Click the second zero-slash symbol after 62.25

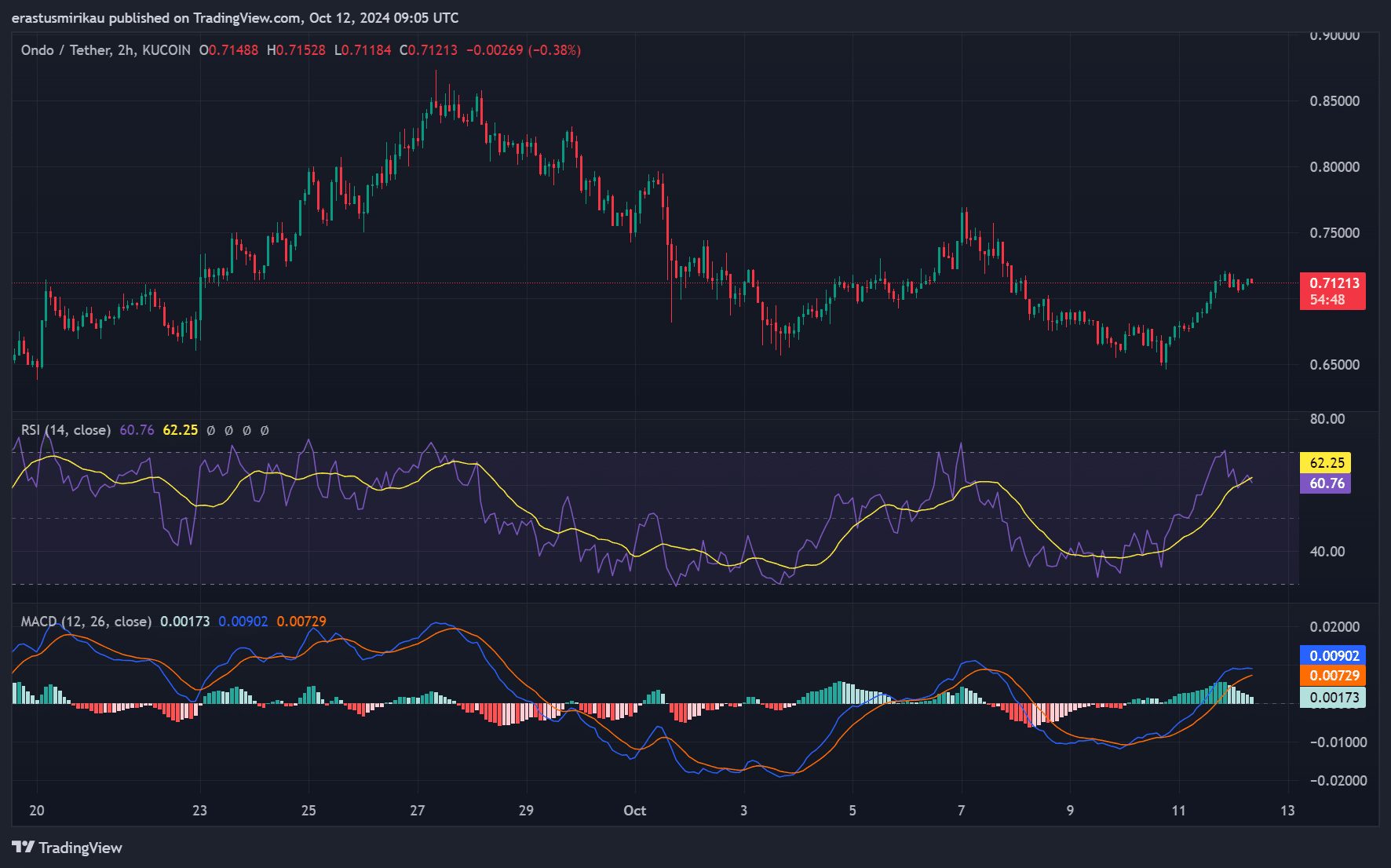click(228, 430)
